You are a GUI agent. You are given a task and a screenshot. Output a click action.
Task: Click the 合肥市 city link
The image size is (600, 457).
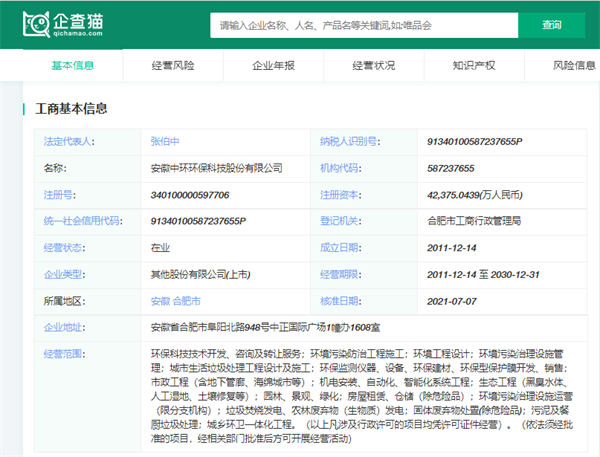pyautogui.click(x=187, y=300)
